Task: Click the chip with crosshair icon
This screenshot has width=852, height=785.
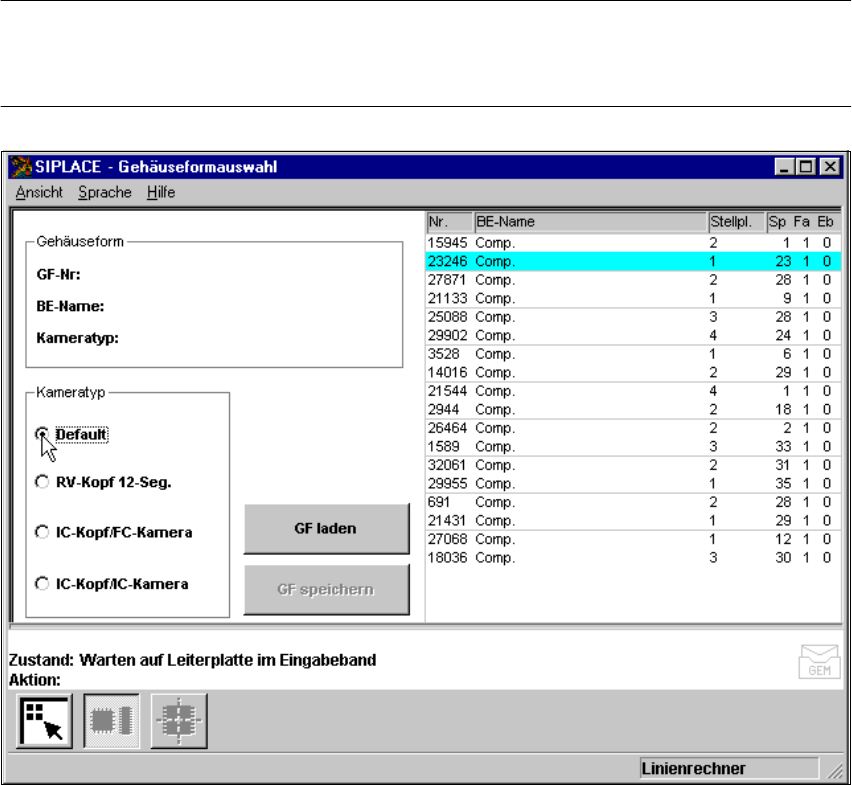Action: (179, 722)
